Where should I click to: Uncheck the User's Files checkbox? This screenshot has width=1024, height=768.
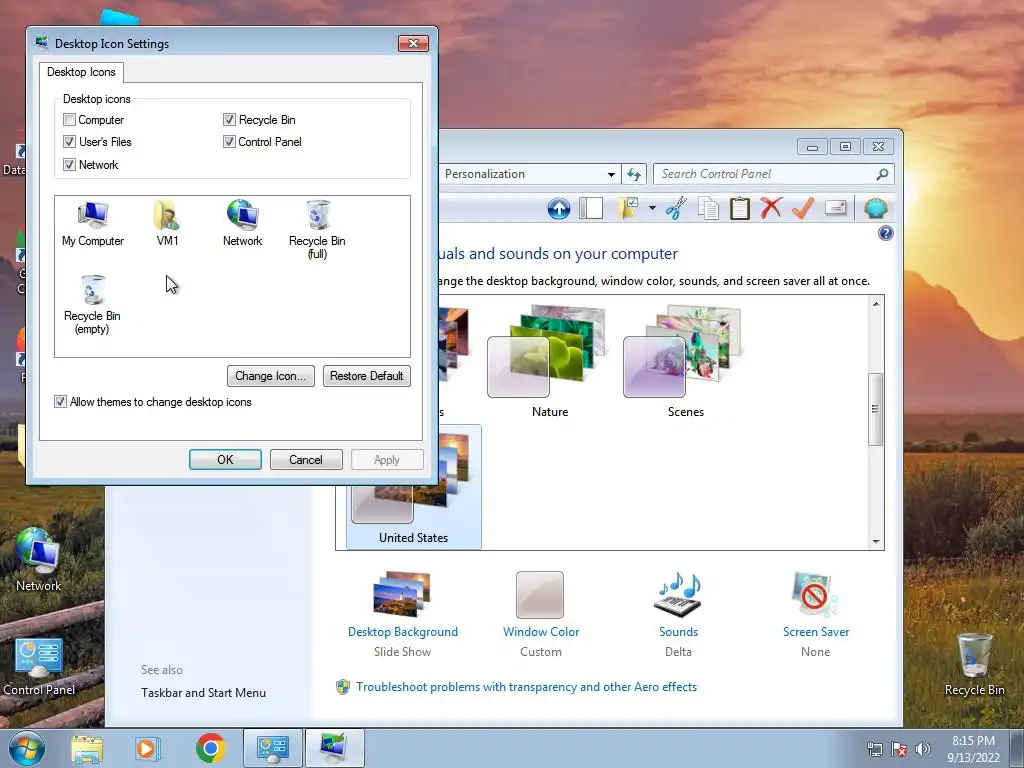point(69,142)
